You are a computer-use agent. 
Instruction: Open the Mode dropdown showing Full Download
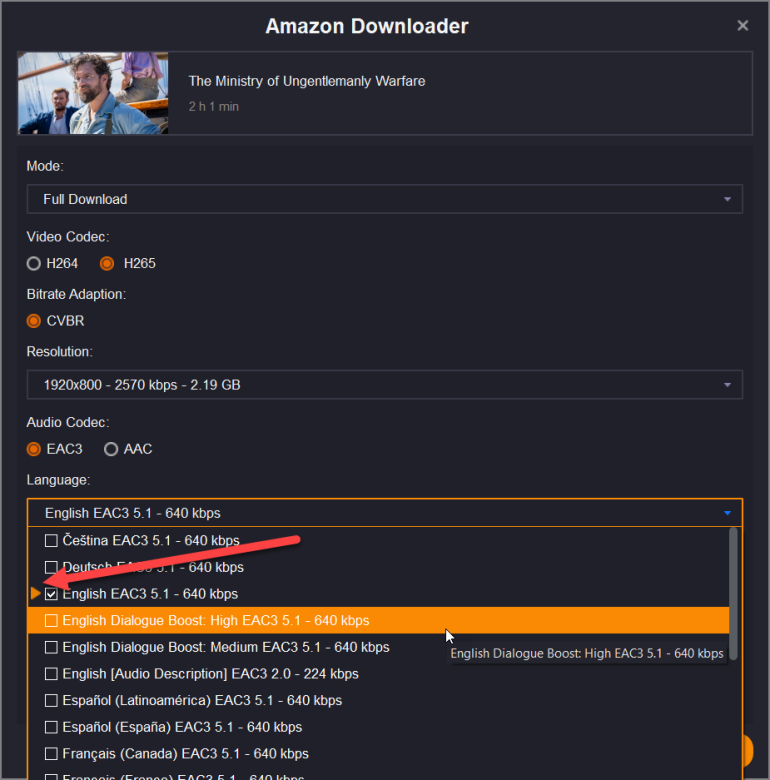[x=385, y=199]
